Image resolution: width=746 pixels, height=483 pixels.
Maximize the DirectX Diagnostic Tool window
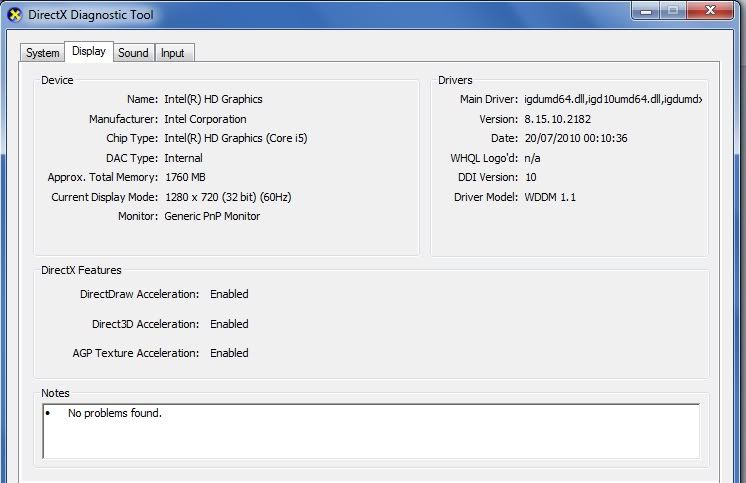(x=673, y=10)
